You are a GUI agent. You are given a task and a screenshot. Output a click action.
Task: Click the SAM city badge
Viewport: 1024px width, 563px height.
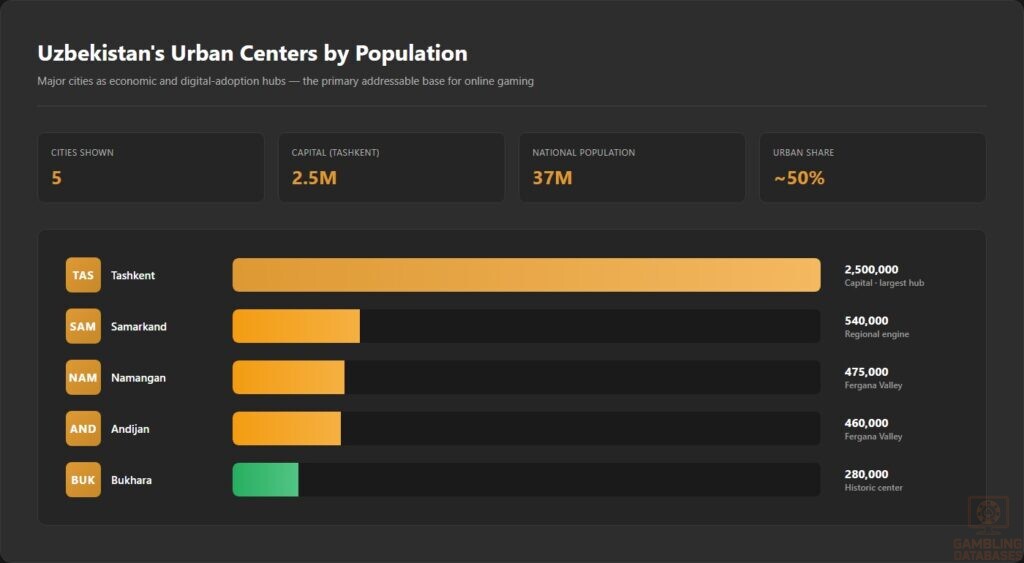click(83, 326)
